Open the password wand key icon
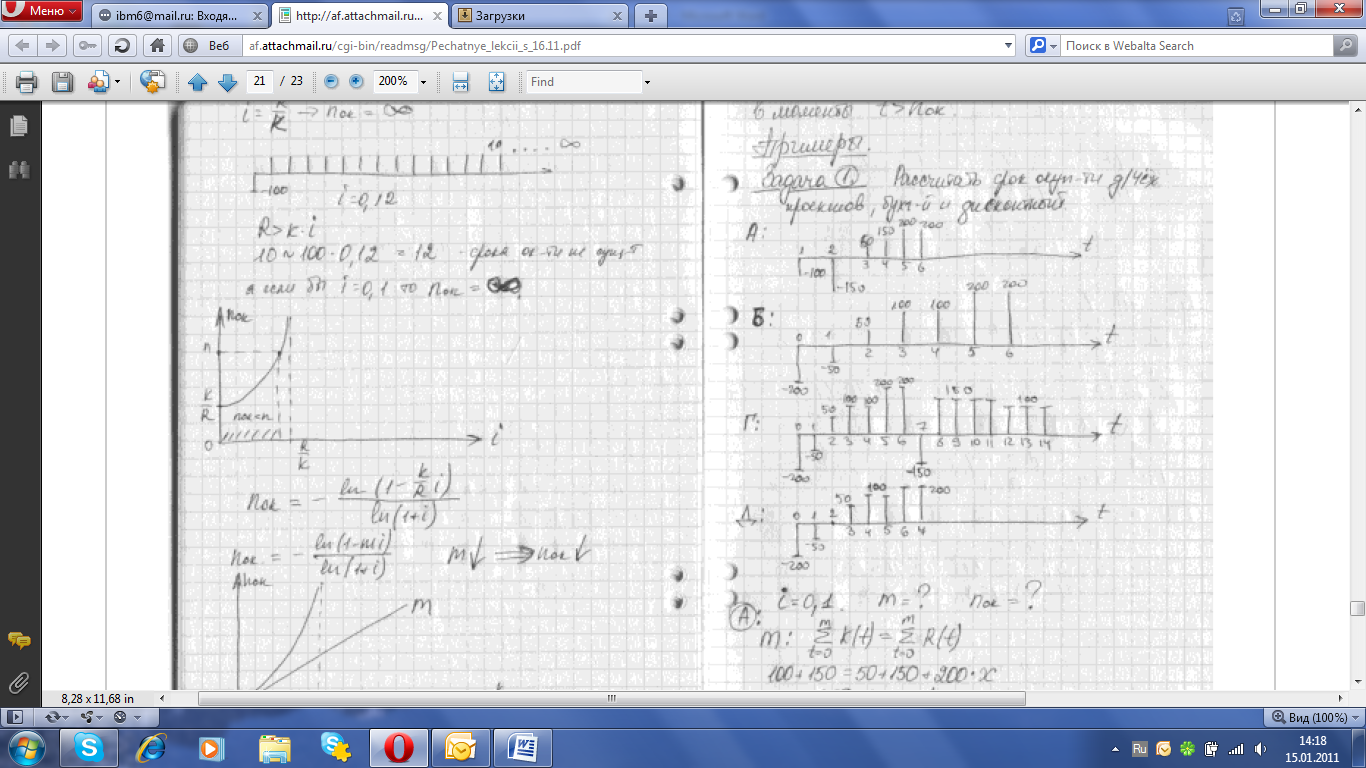This screenshot has width=1366, height=768. click(87, 46)
